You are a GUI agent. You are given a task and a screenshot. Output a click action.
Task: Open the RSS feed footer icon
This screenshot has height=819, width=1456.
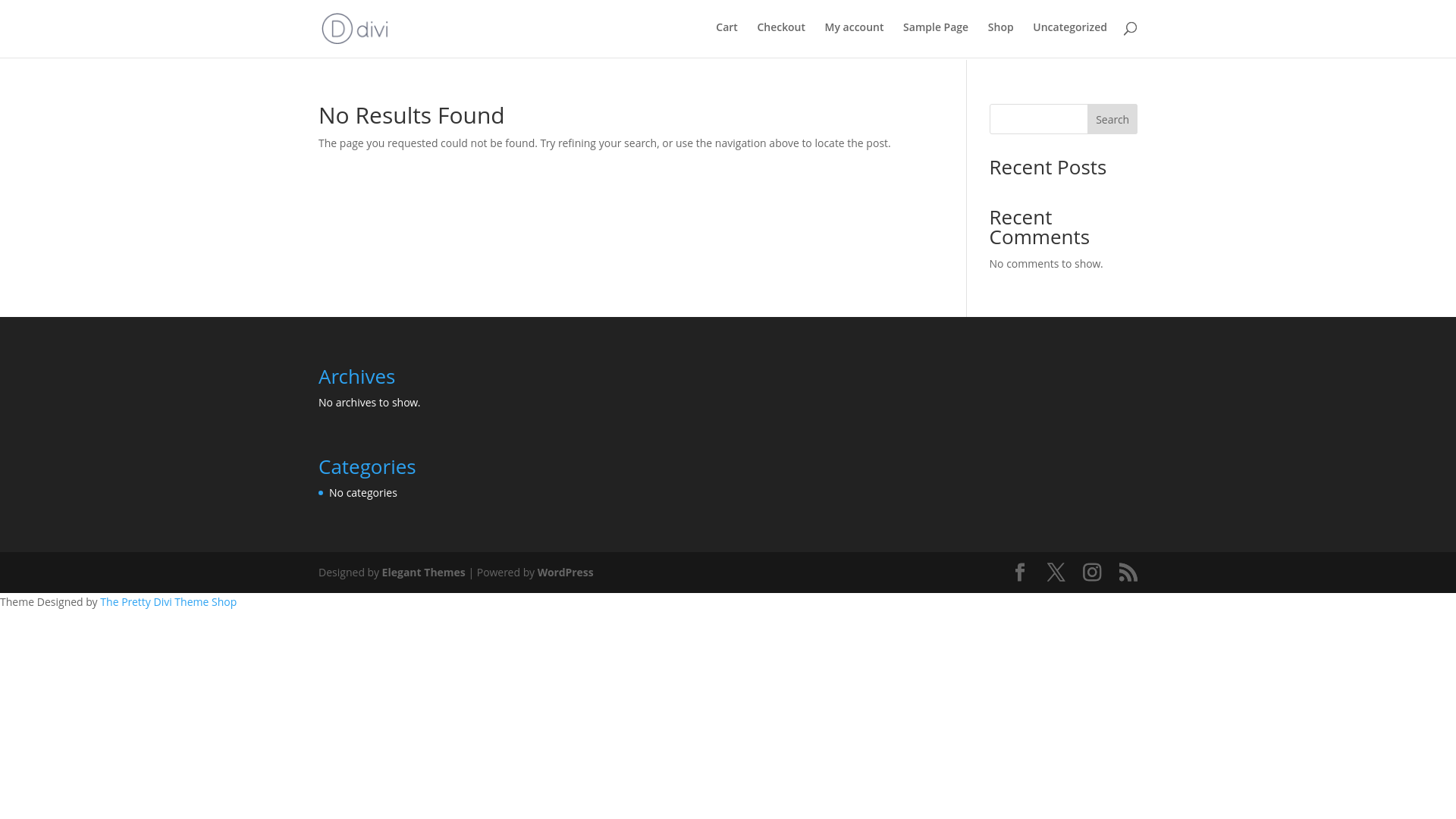tap(1128, 573)
